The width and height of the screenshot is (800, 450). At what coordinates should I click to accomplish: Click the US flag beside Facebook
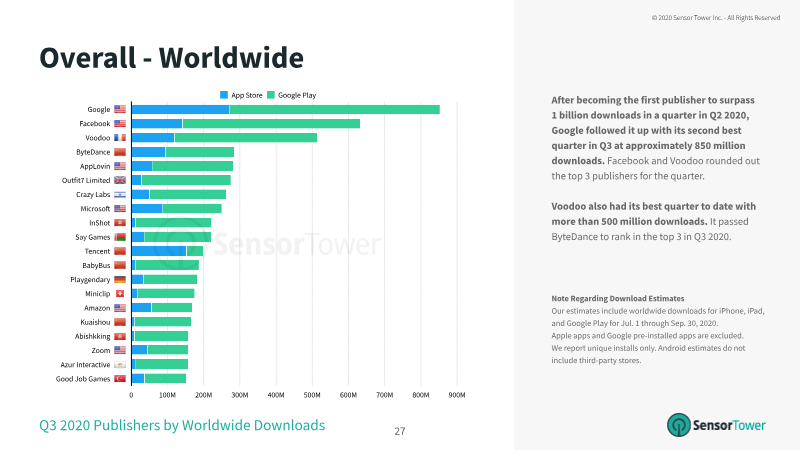click(x=120, y=123)
